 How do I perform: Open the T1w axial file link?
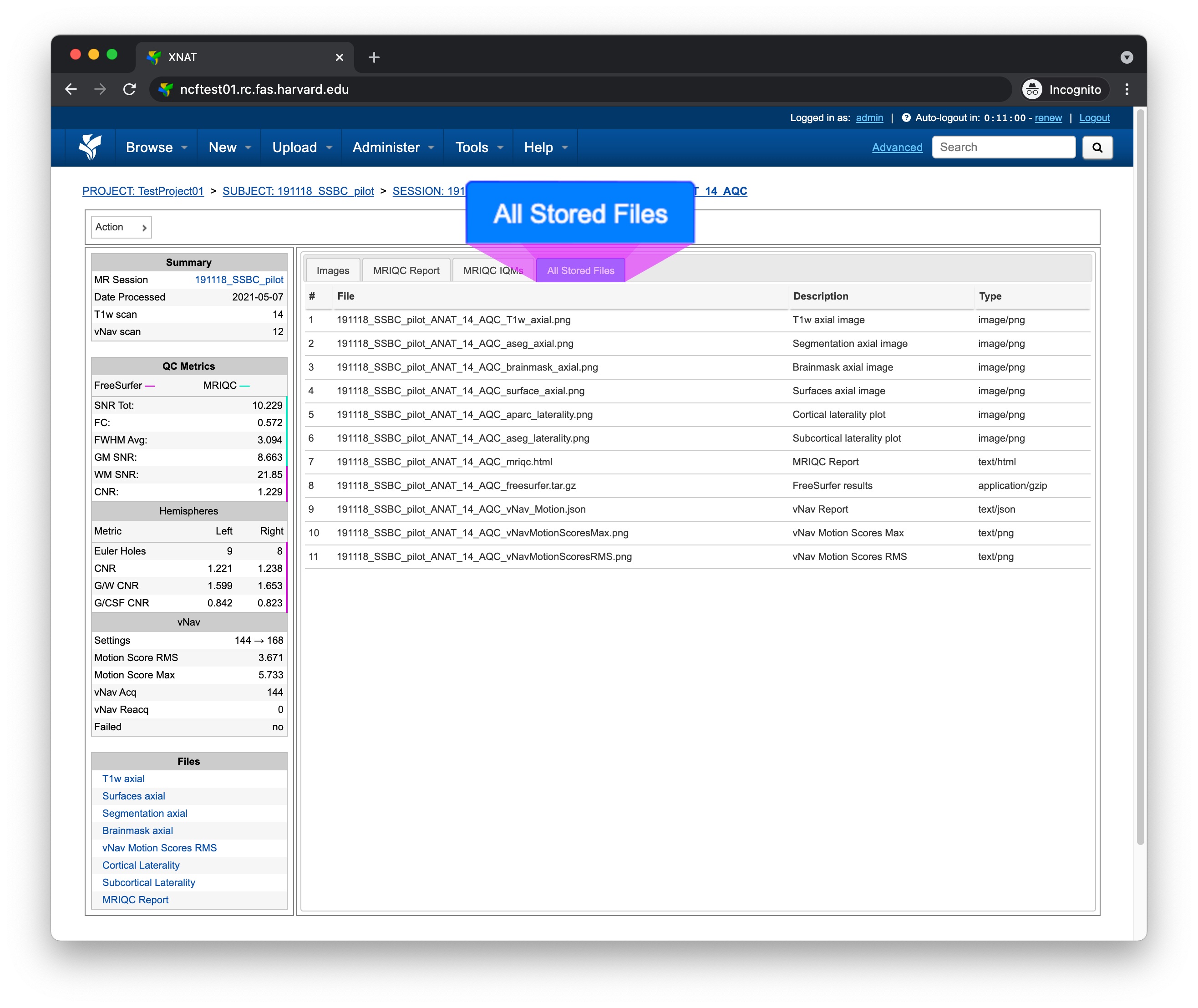coord(123,779)
